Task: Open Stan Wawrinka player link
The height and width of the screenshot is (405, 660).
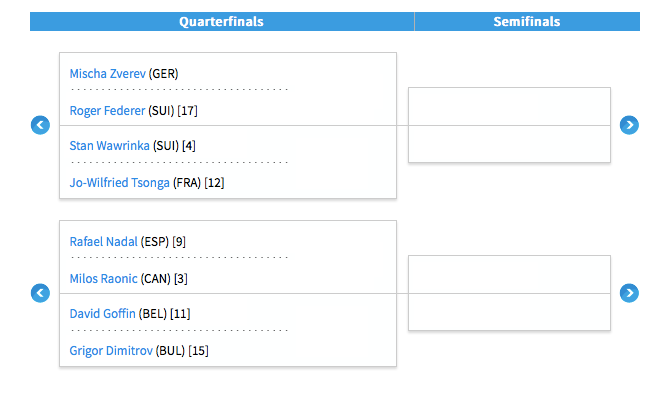Action: coord(109,146)
